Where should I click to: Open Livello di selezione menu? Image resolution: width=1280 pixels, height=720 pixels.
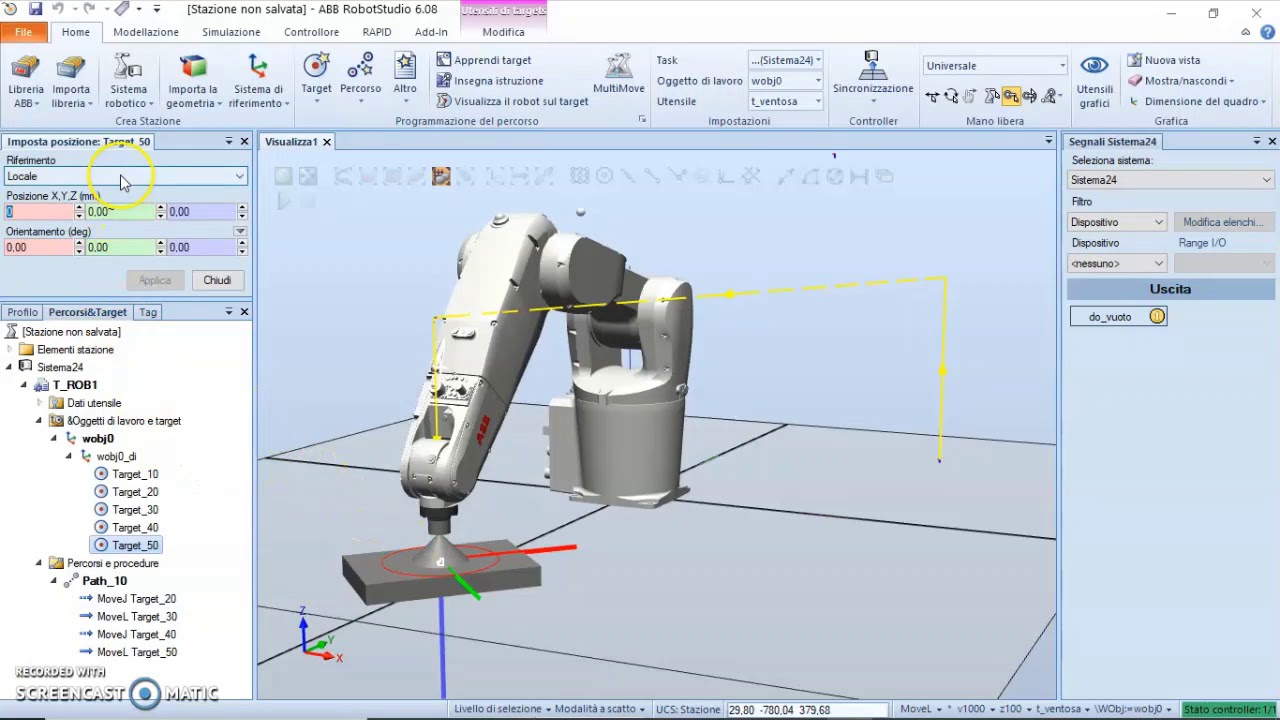click(502, 709)
